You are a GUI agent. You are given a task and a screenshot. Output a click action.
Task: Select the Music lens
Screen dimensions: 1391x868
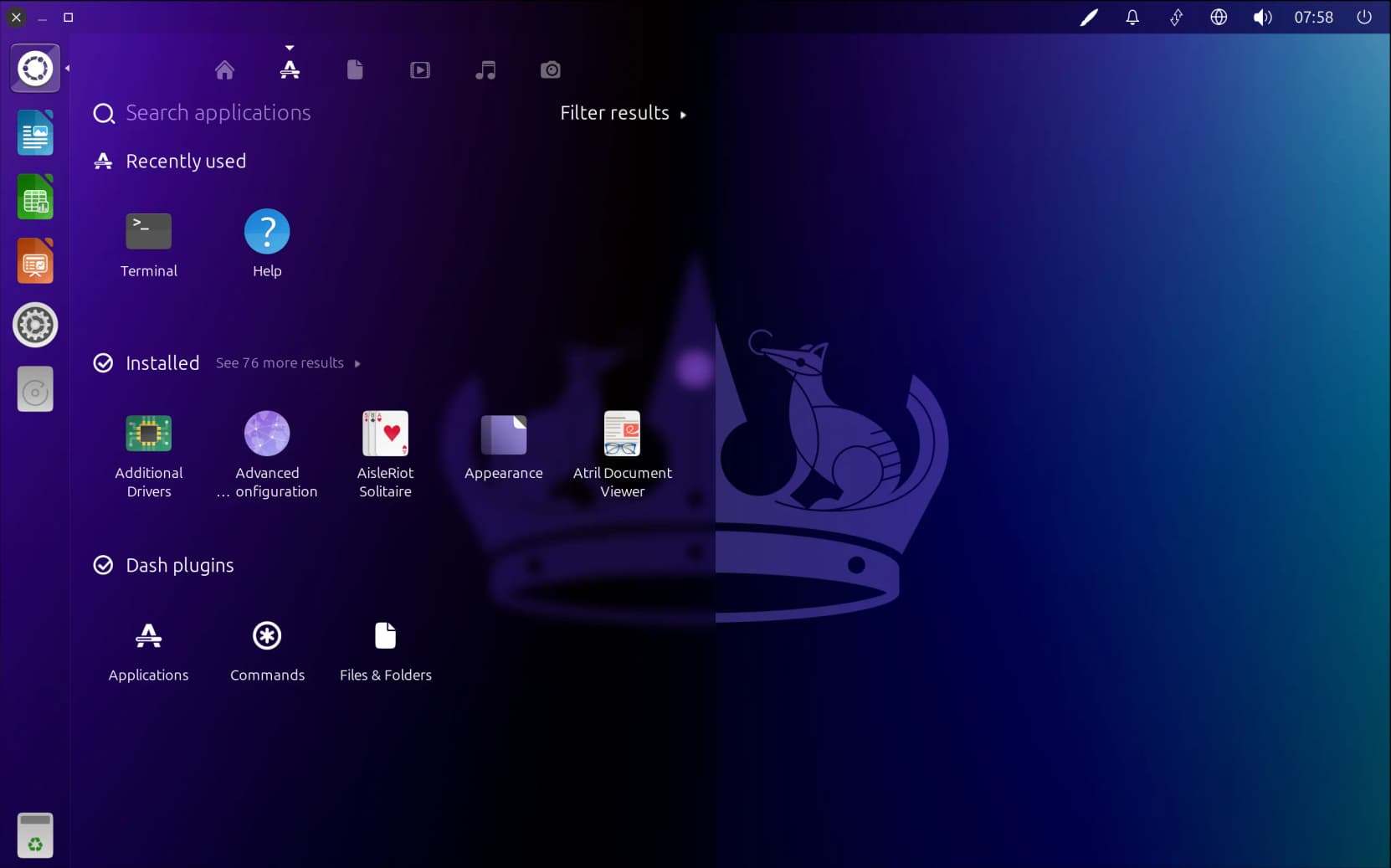click(485, 69)
